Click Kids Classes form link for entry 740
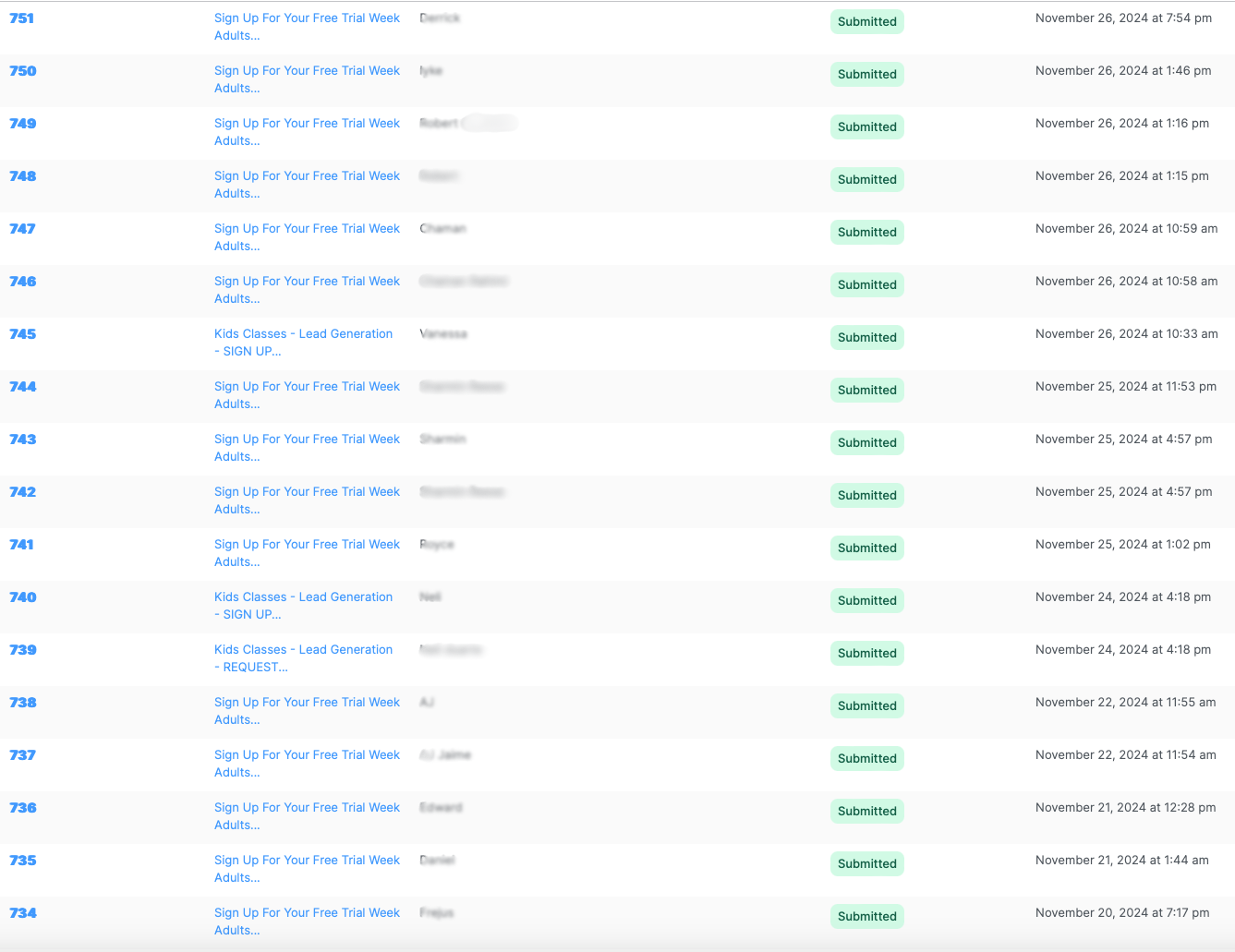The width and height of the screenshot is (1235, 952). point(303,597)
